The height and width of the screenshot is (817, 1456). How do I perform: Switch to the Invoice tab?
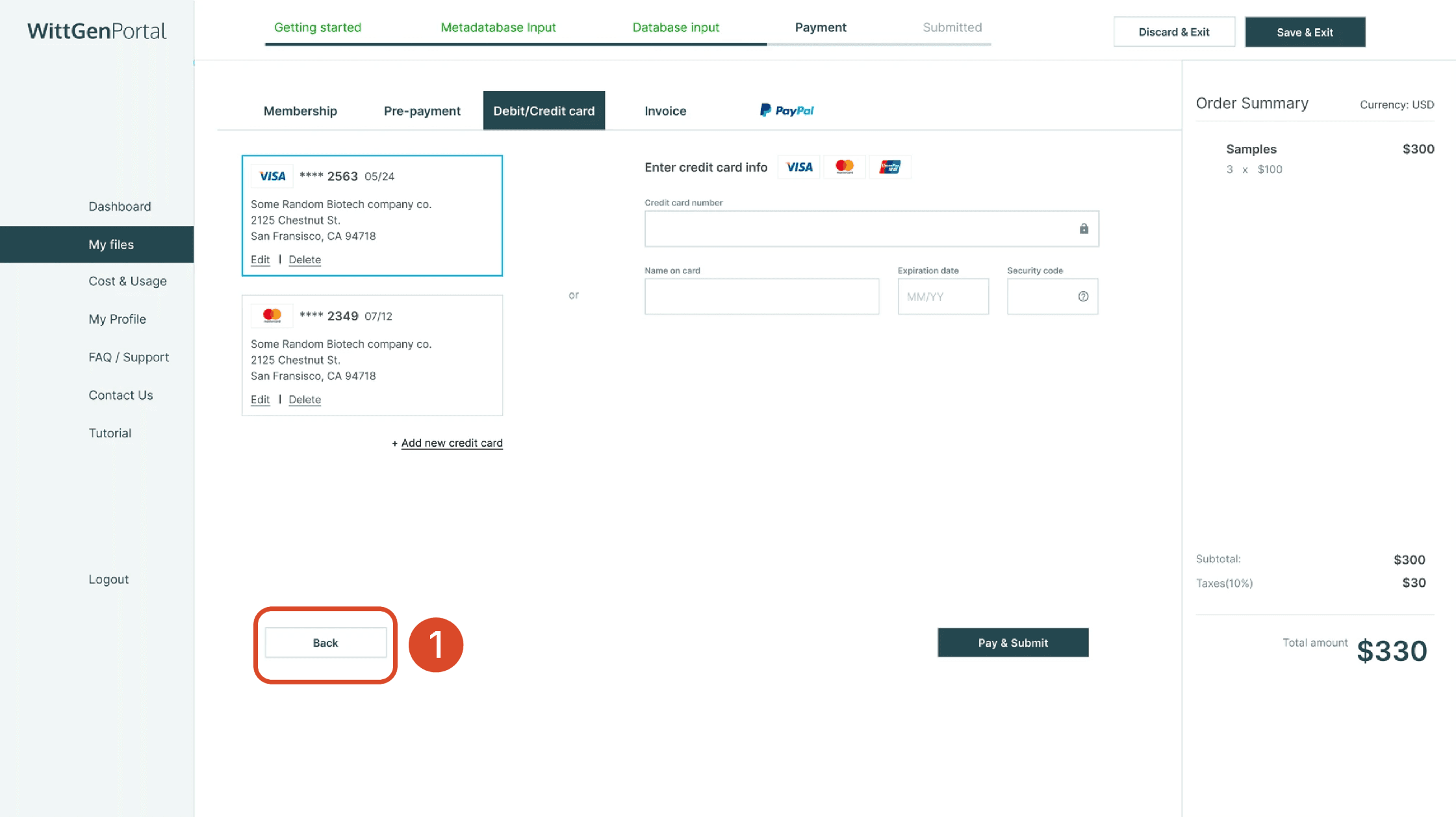pyautogui.click(x=665, y=111)
